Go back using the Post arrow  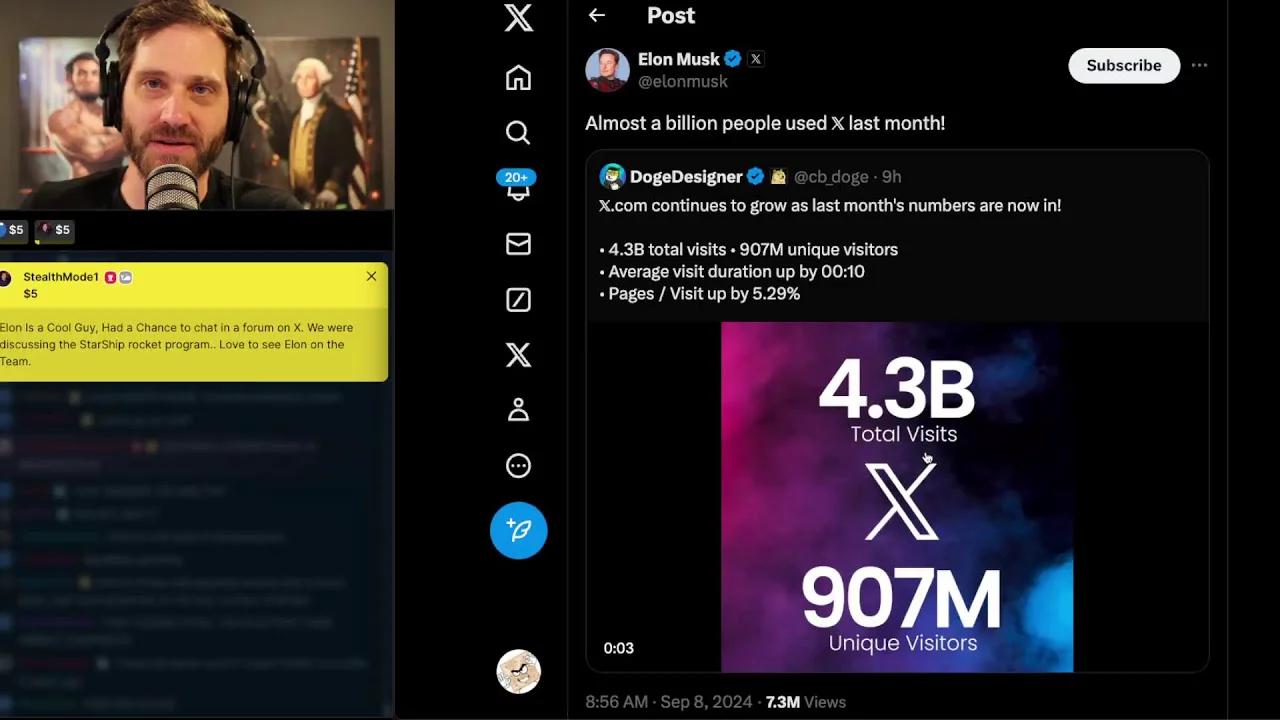click(597, 15)
